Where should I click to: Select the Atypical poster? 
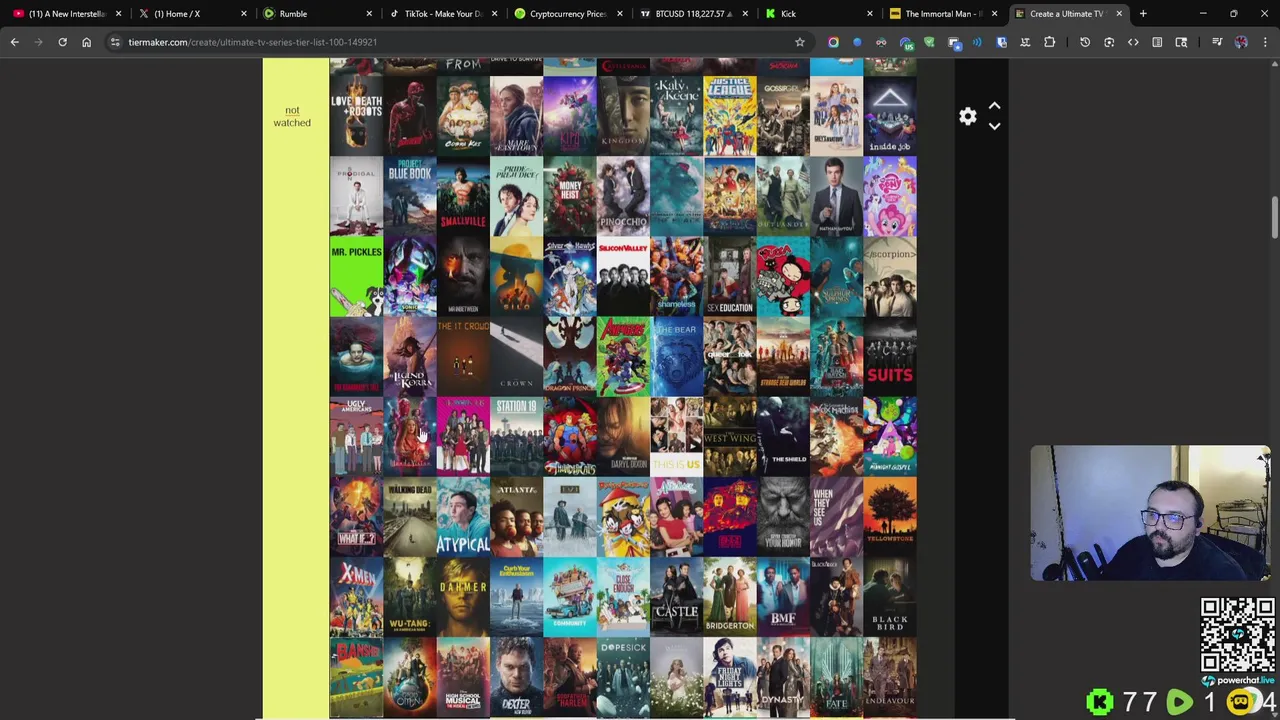[463, 516]
